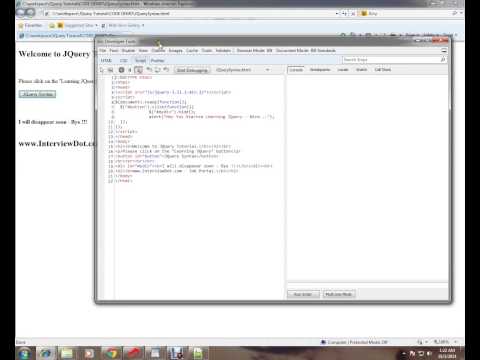This screenshot has width=480, height=360.
Task: Click the Continue debugger icon
Action: point(121,70)
